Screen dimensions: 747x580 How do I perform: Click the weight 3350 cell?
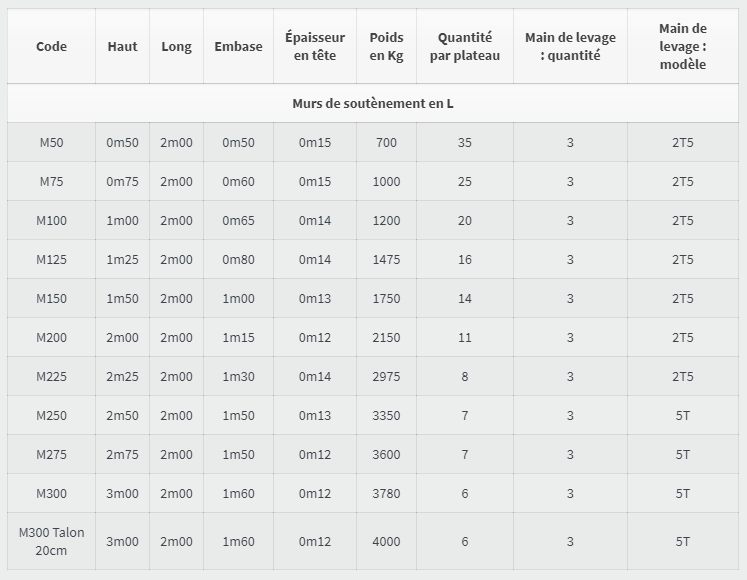(386, 416)
